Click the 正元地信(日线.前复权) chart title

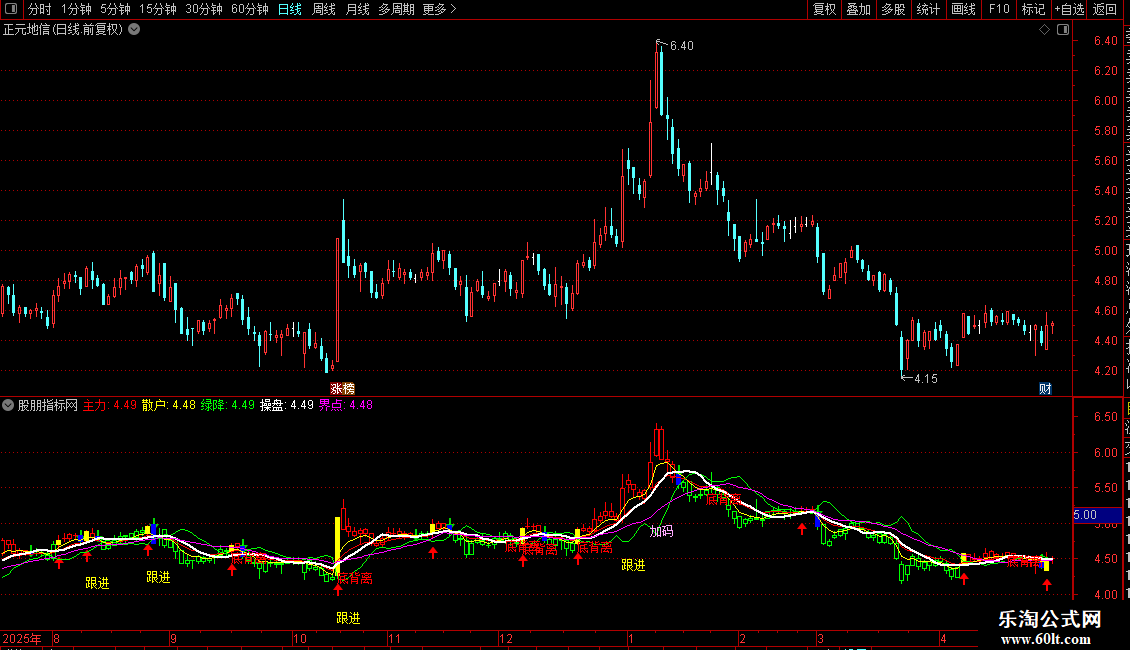[63, 30]
